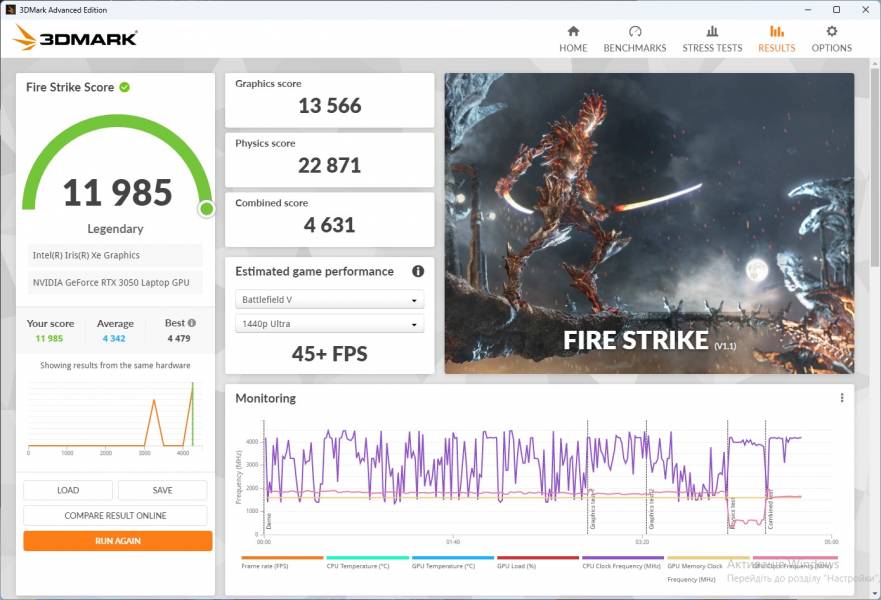Click the SAVE button
This screenshot has height=600, width=881.
click(x=162, y=490)
